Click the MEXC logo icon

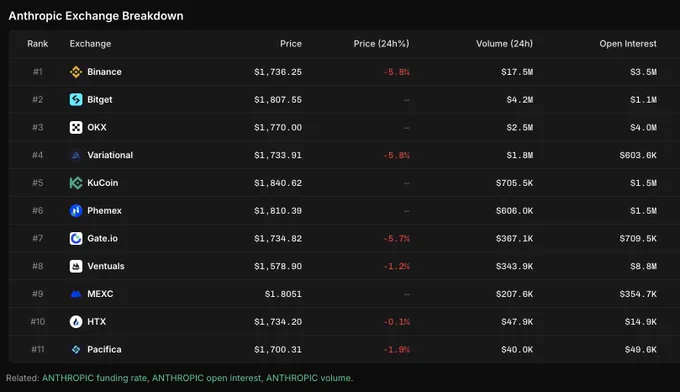point(76,294)
